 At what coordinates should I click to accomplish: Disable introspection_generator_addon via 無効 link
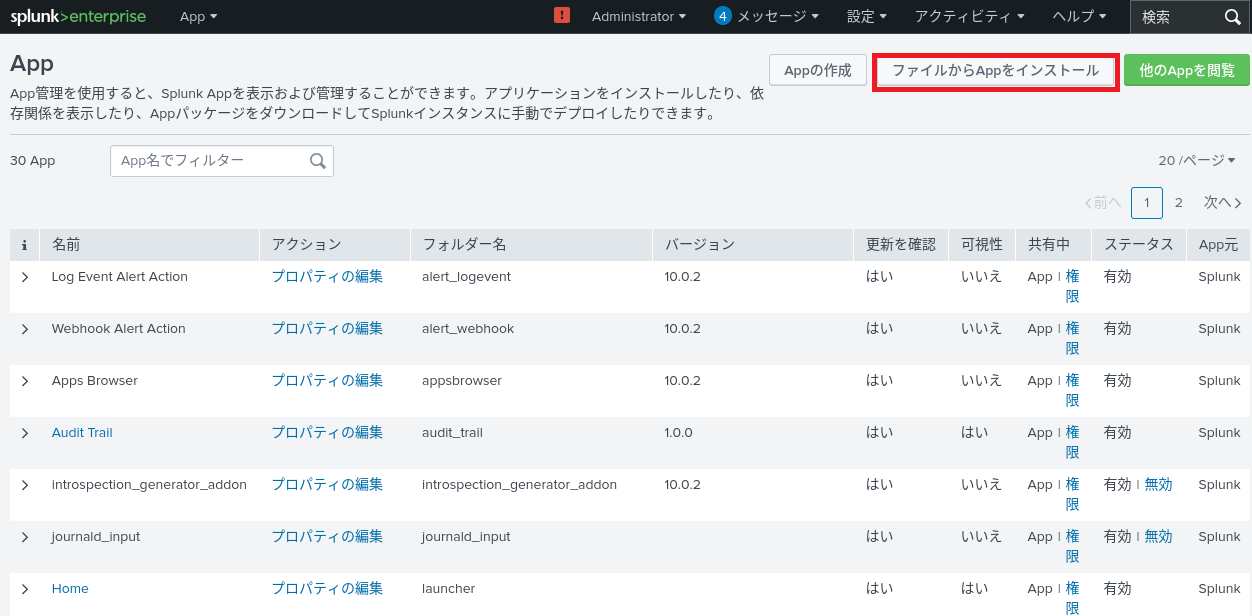coord(1158,485)
